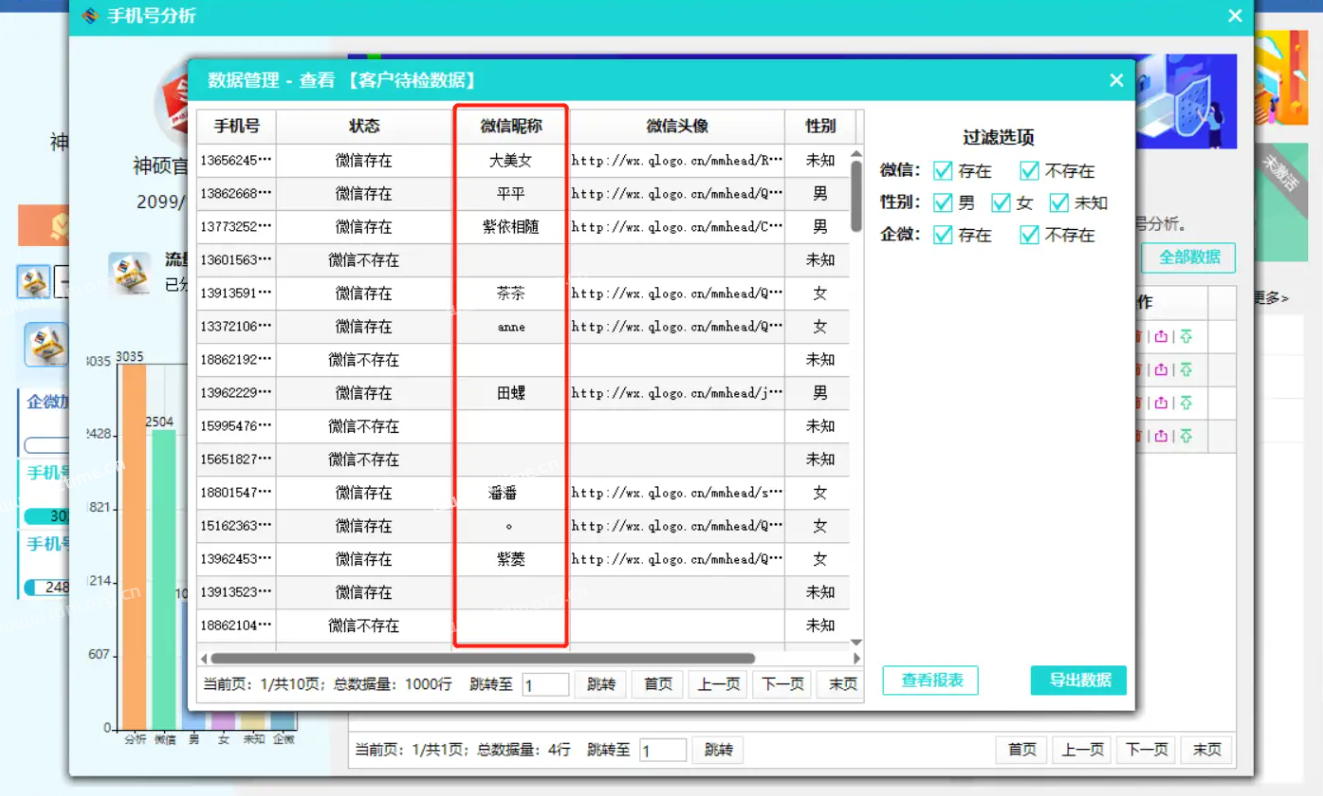Click the orange 3035 分析 chart bar

(133, 546)
